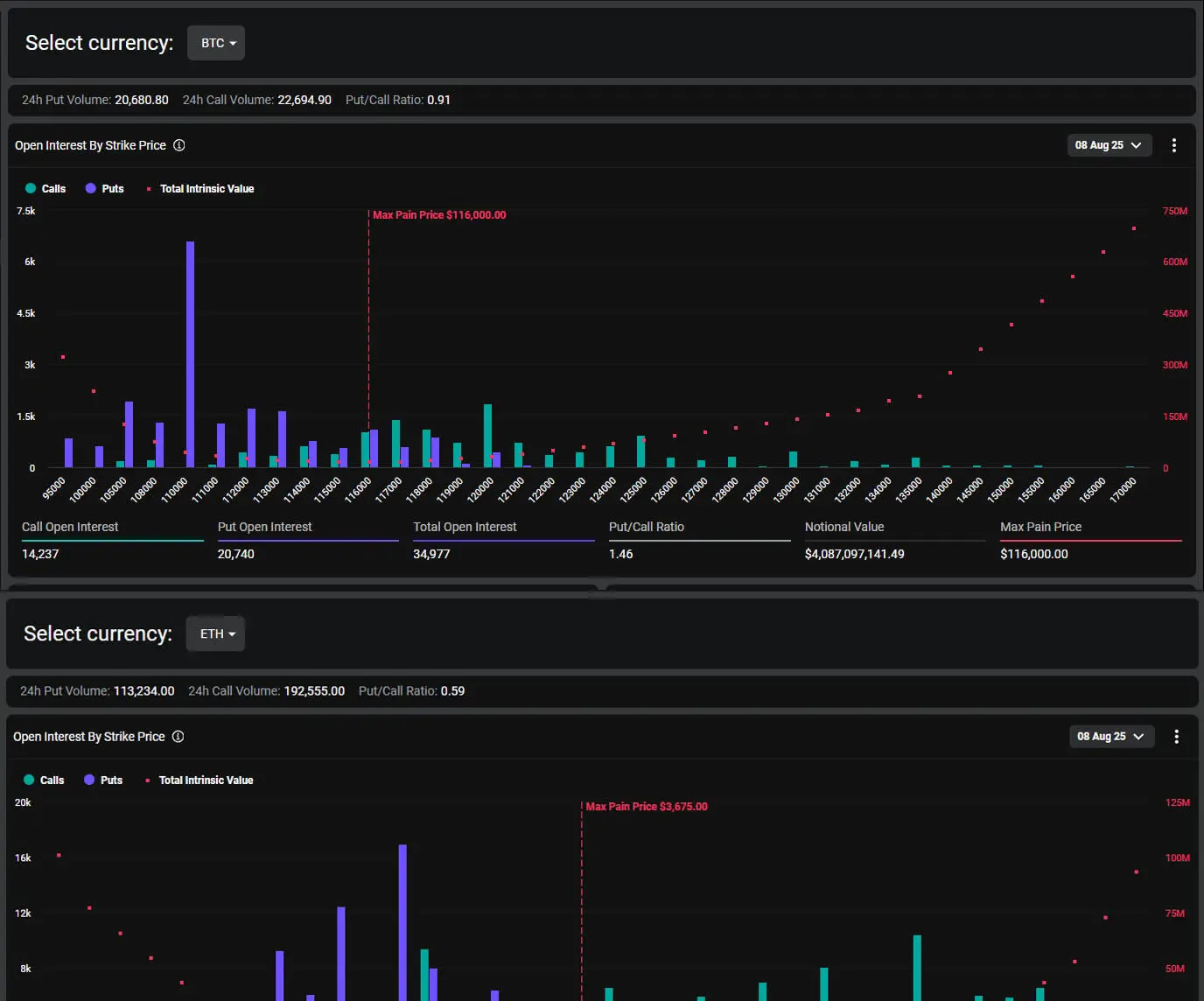Select the ETH 24h Call Volume value 192,555.00
1204x1001 pixels.
[x=314, y=691]
